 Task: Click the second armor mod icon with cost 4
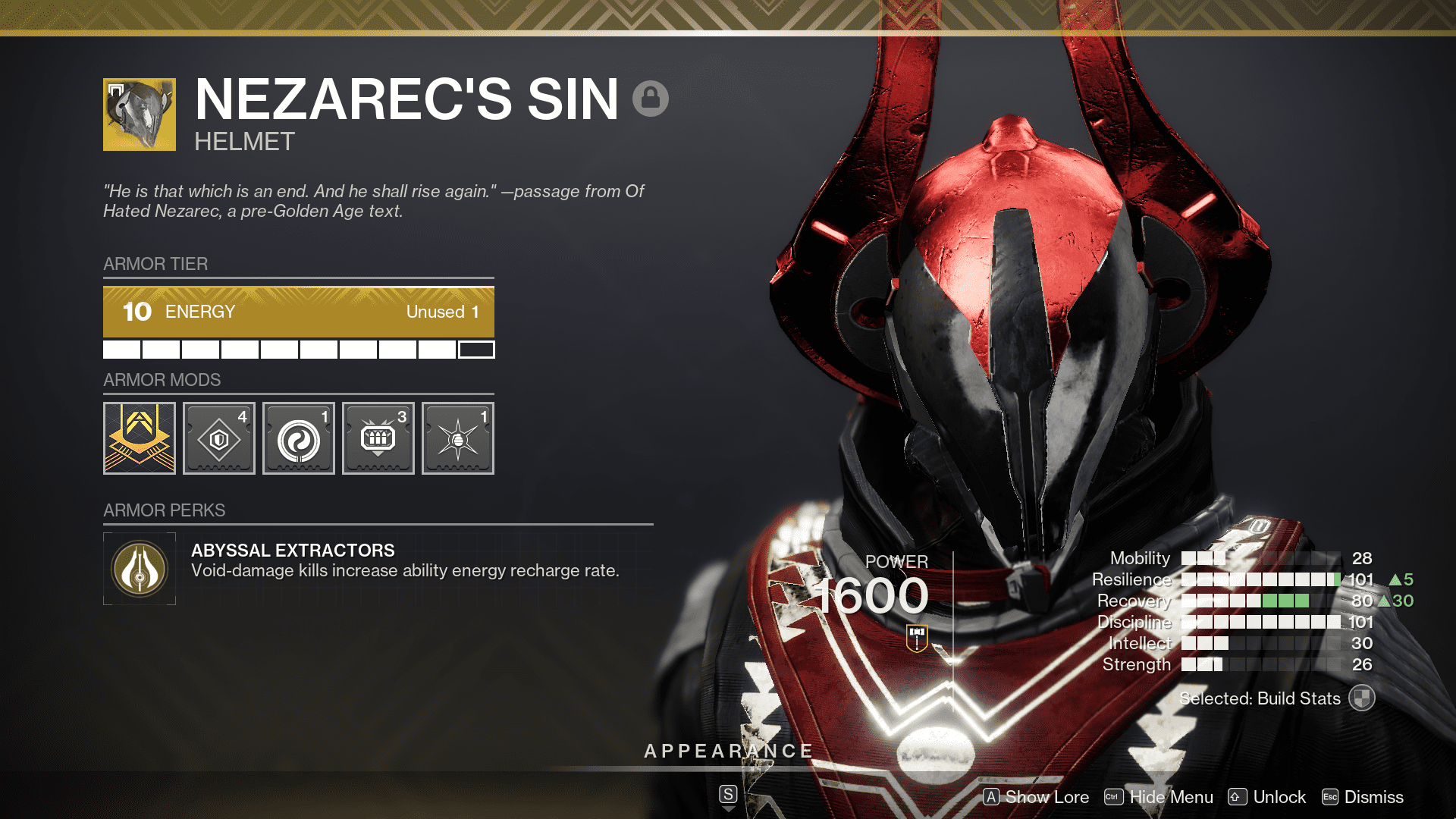click(x=219, y=438)
